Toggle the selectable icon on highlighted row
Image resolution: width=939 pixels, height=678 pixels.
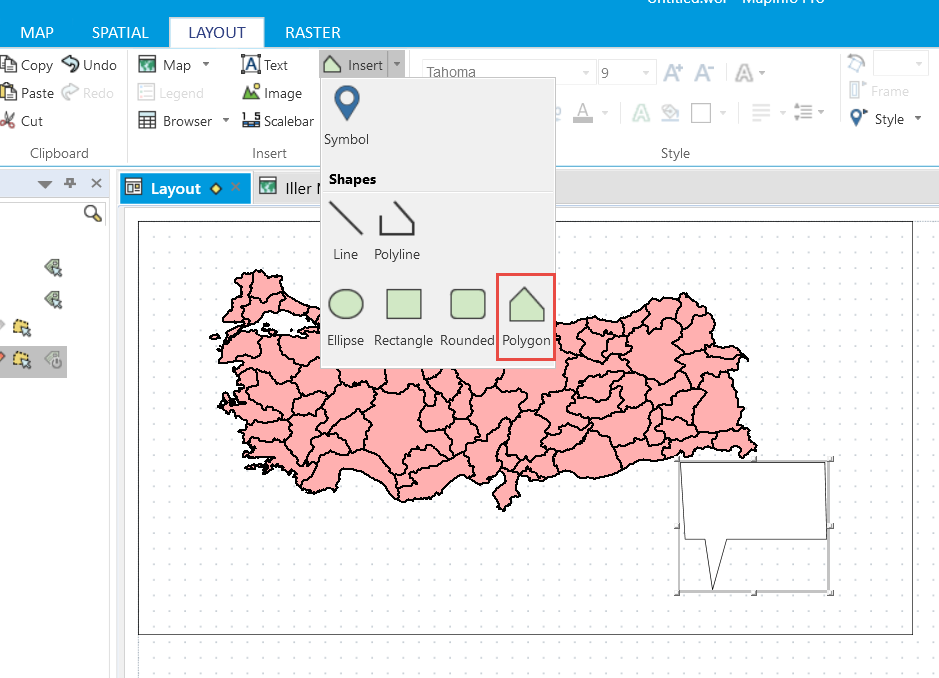(x=22, y=359)
